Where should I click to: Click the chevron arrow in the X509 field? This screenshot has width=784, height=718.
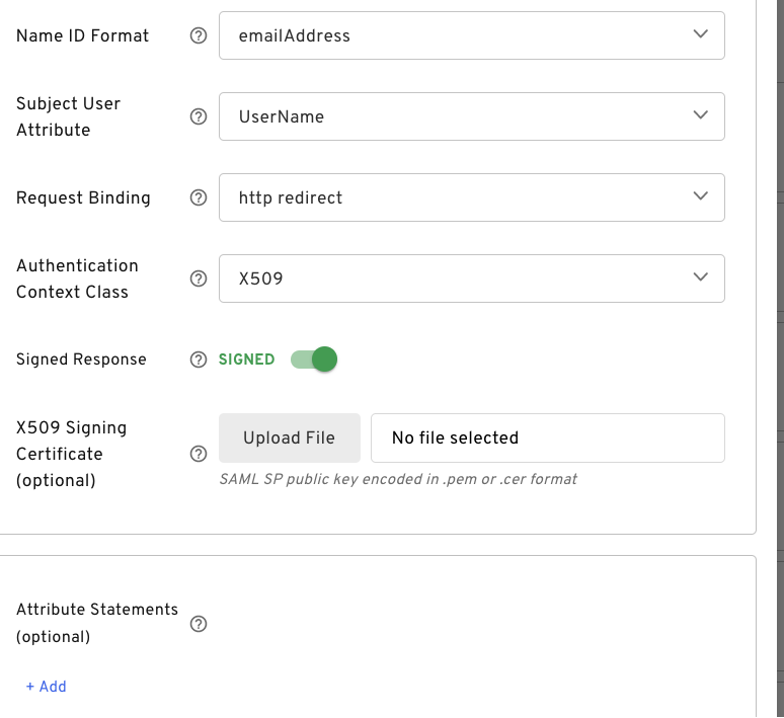click(x=700, y=278)
